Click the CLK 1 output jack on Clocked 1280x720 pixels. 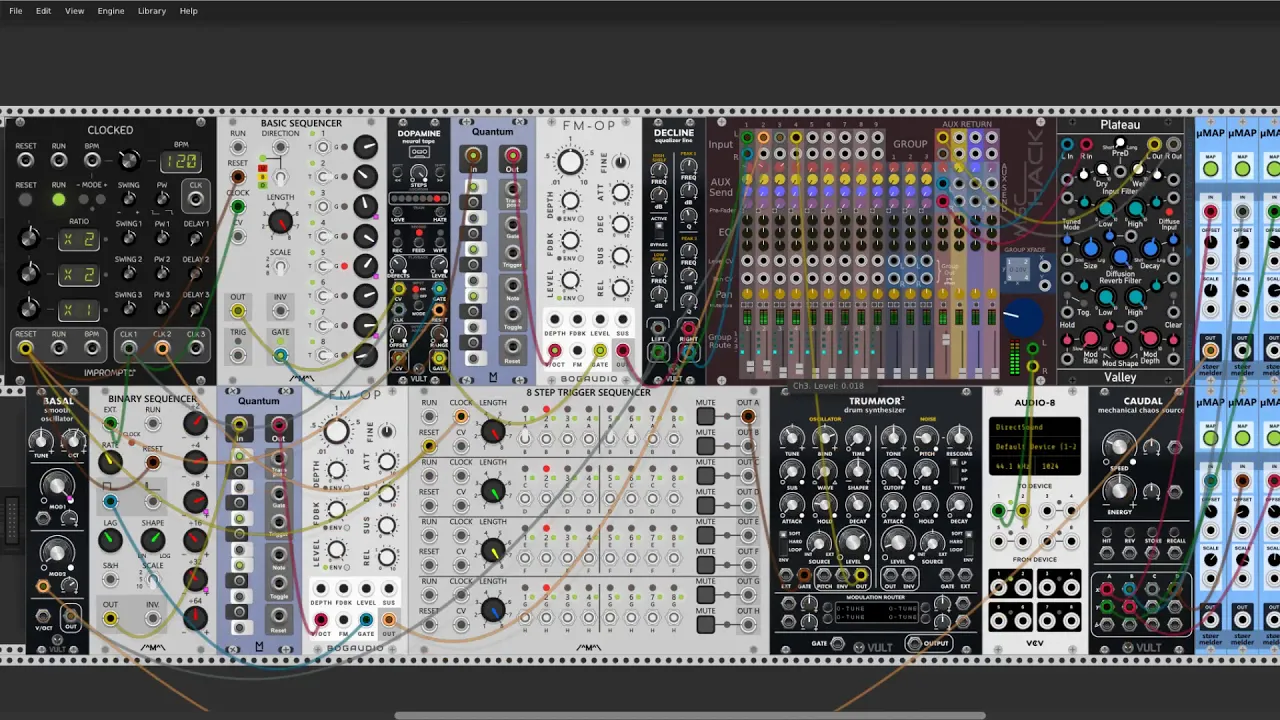tap(129, 348)
